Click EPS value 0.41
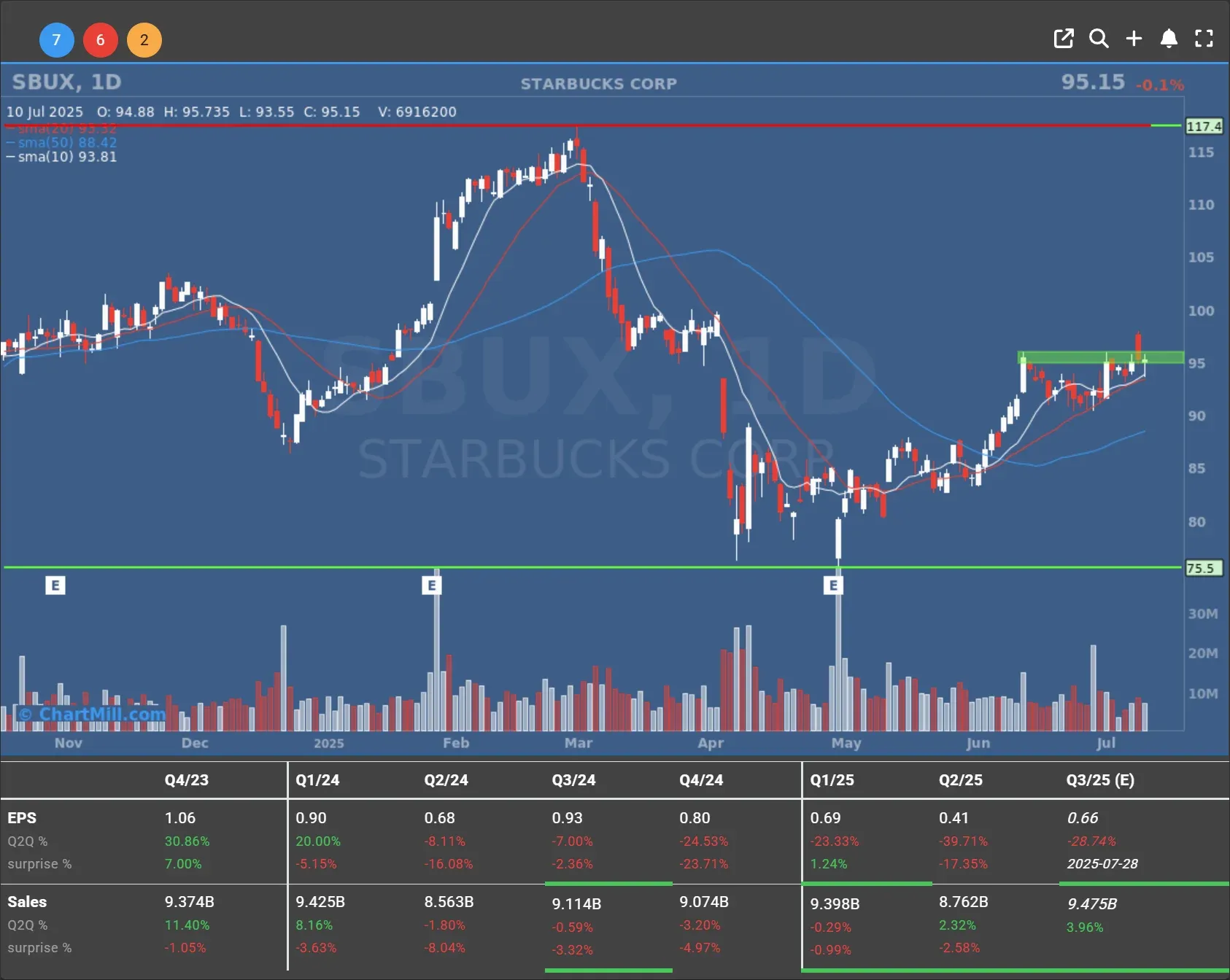This screenshot has width=1230, height=980. (x=954, y=817)
